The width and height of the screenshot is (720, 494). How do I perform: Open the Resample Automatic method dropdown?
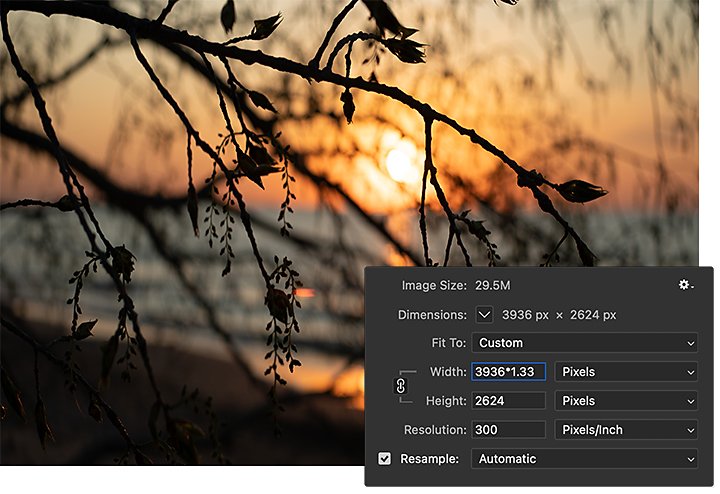coord(585,459)
